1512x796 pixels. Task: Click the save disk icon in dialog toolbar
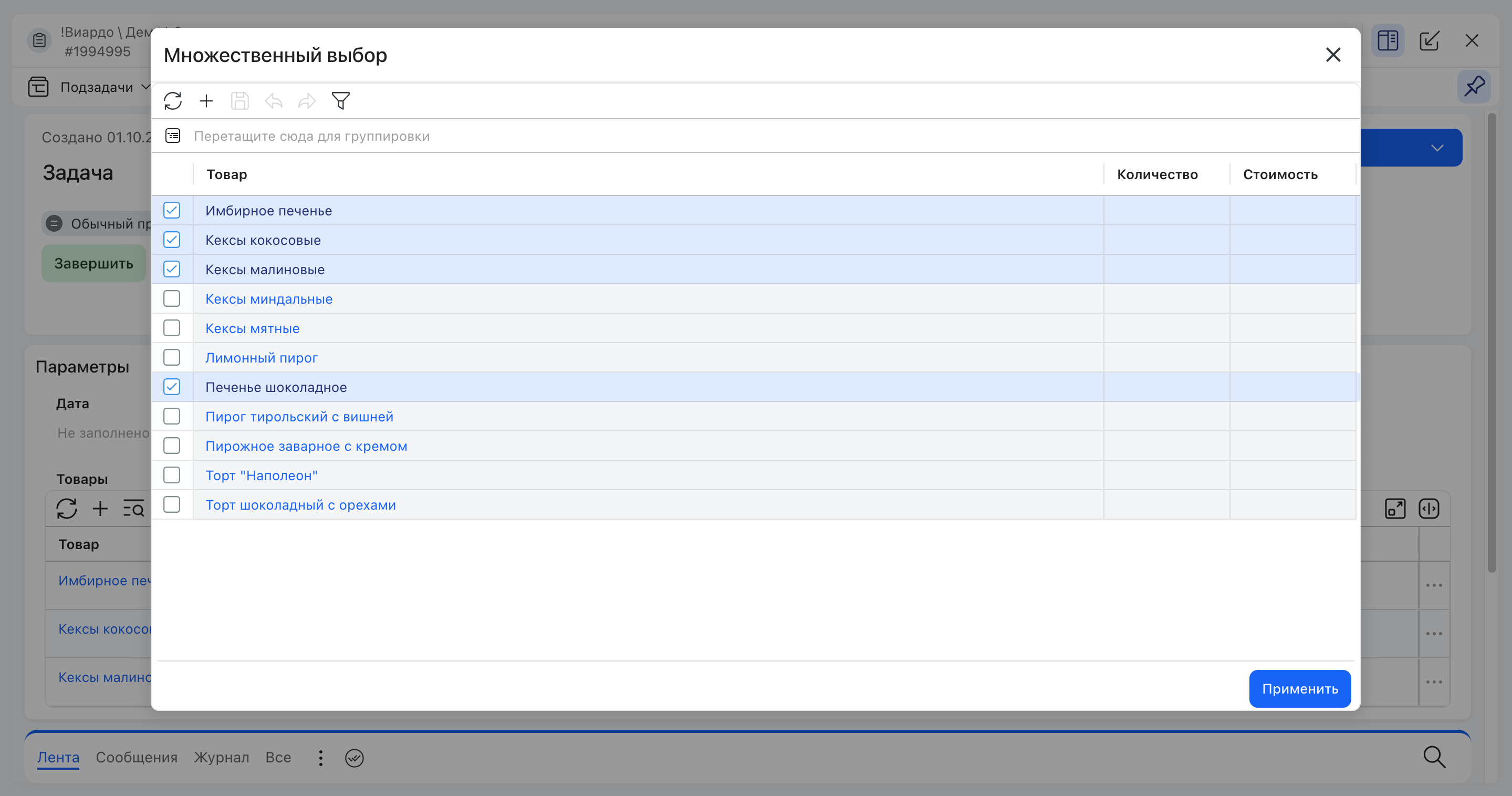[239, 101]
